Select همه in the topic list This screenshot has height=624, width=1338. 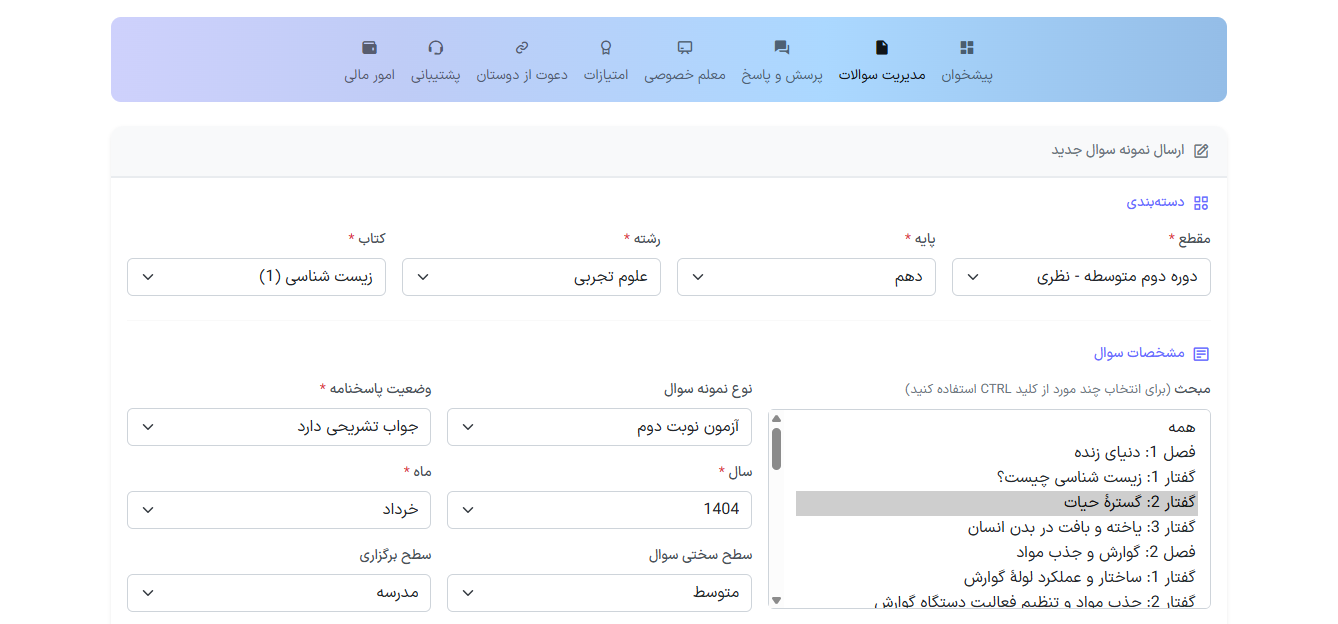[x=996, y=427]
